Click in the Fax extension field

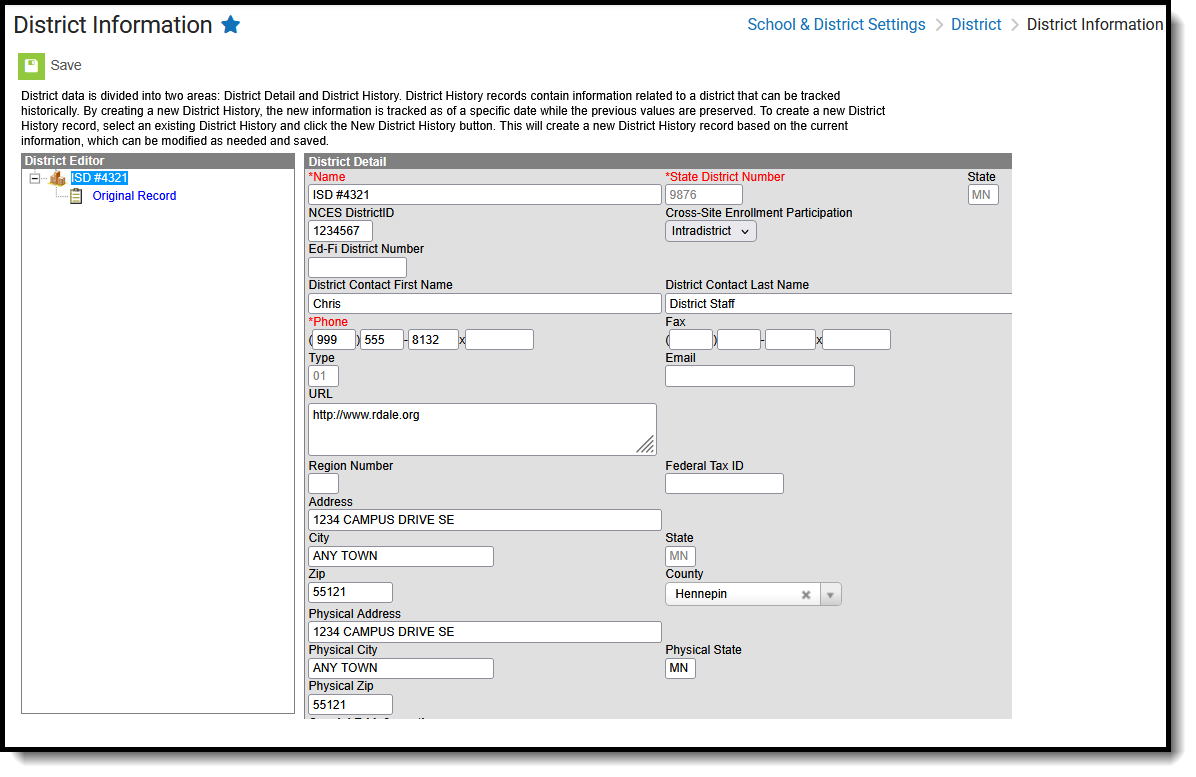(856, 339)
